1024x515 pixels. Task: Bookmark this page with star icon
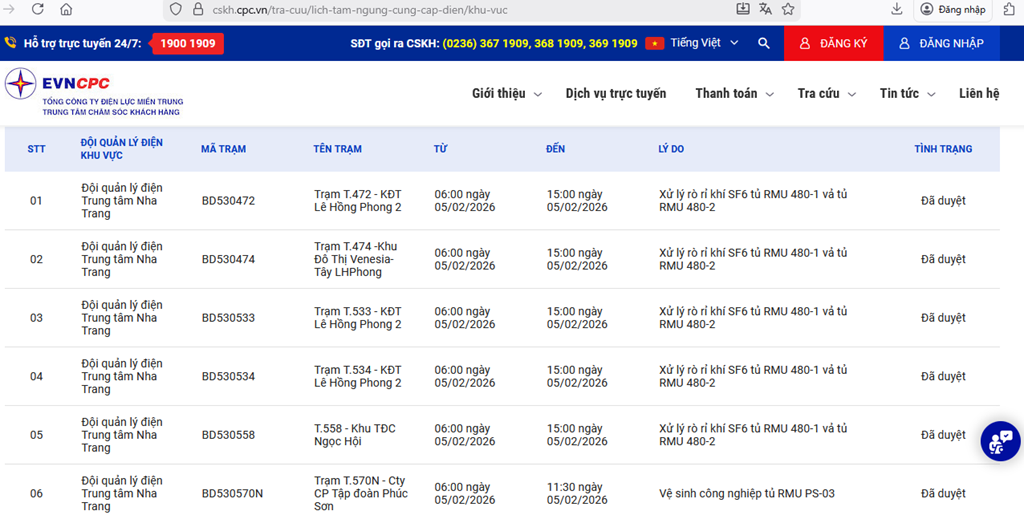788,9
